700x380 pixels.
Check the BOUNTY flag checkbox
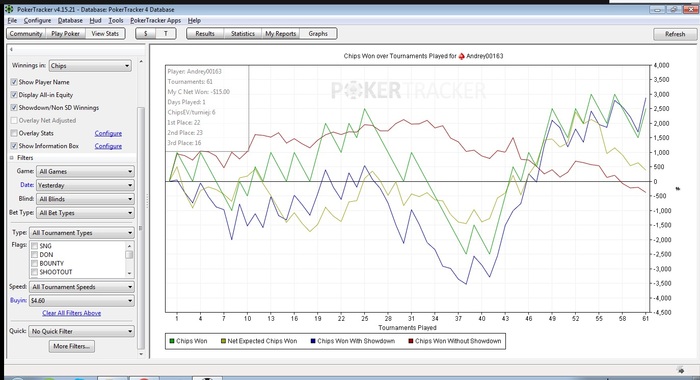pyautogui.click(x=34, y=263)
